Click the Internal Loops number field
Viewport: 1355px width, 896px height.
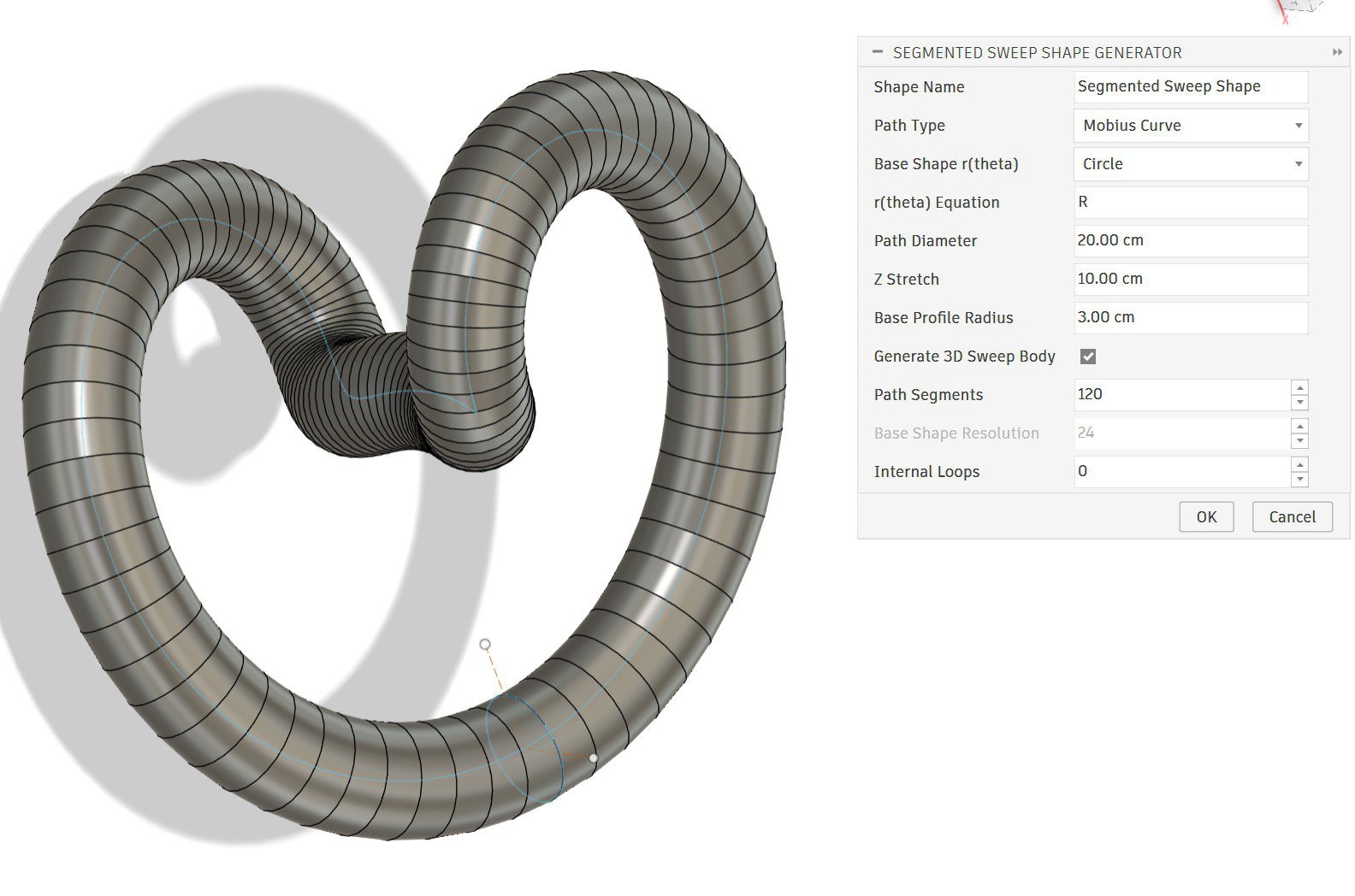click(x=1180, y=472)
